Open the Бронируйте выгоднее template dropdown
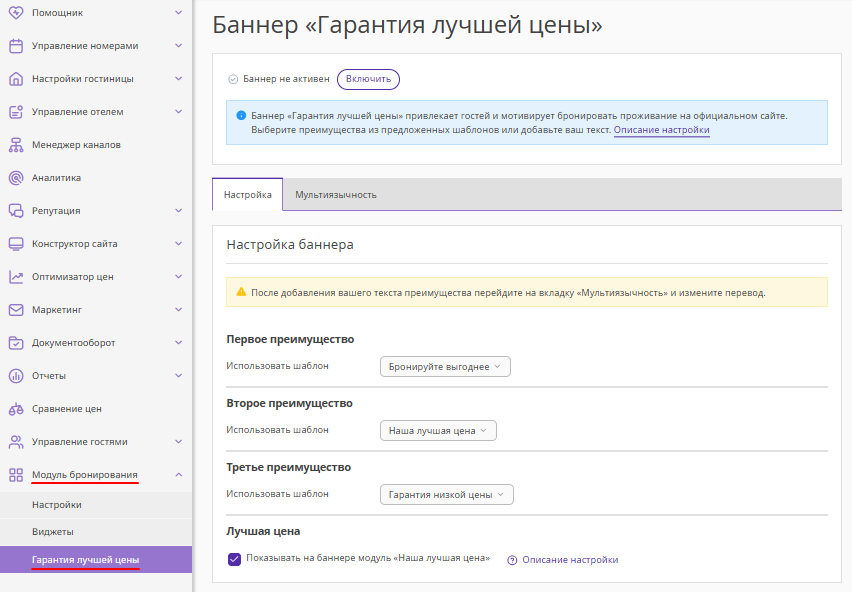The height and width of the screenshot is (592, 852). click(x=445, y=367)
